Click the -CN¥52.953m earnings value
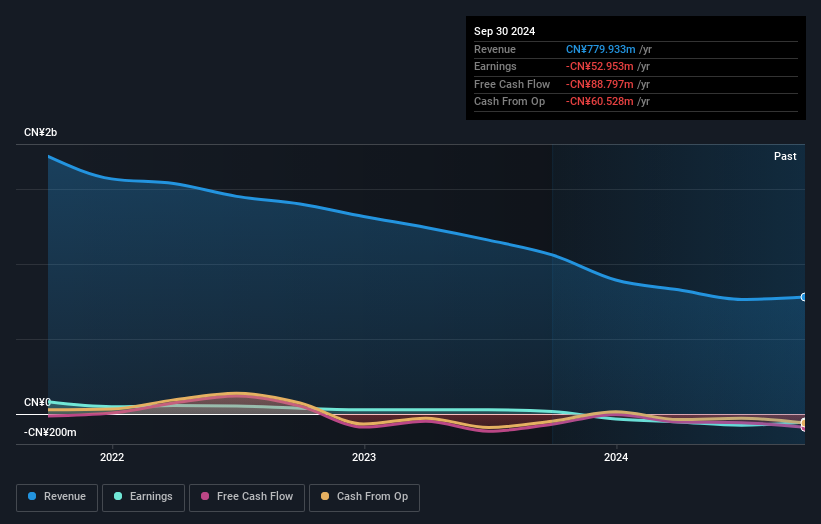Image resolution: width=821 pixels, height=524 pixels. click(600, 66)
